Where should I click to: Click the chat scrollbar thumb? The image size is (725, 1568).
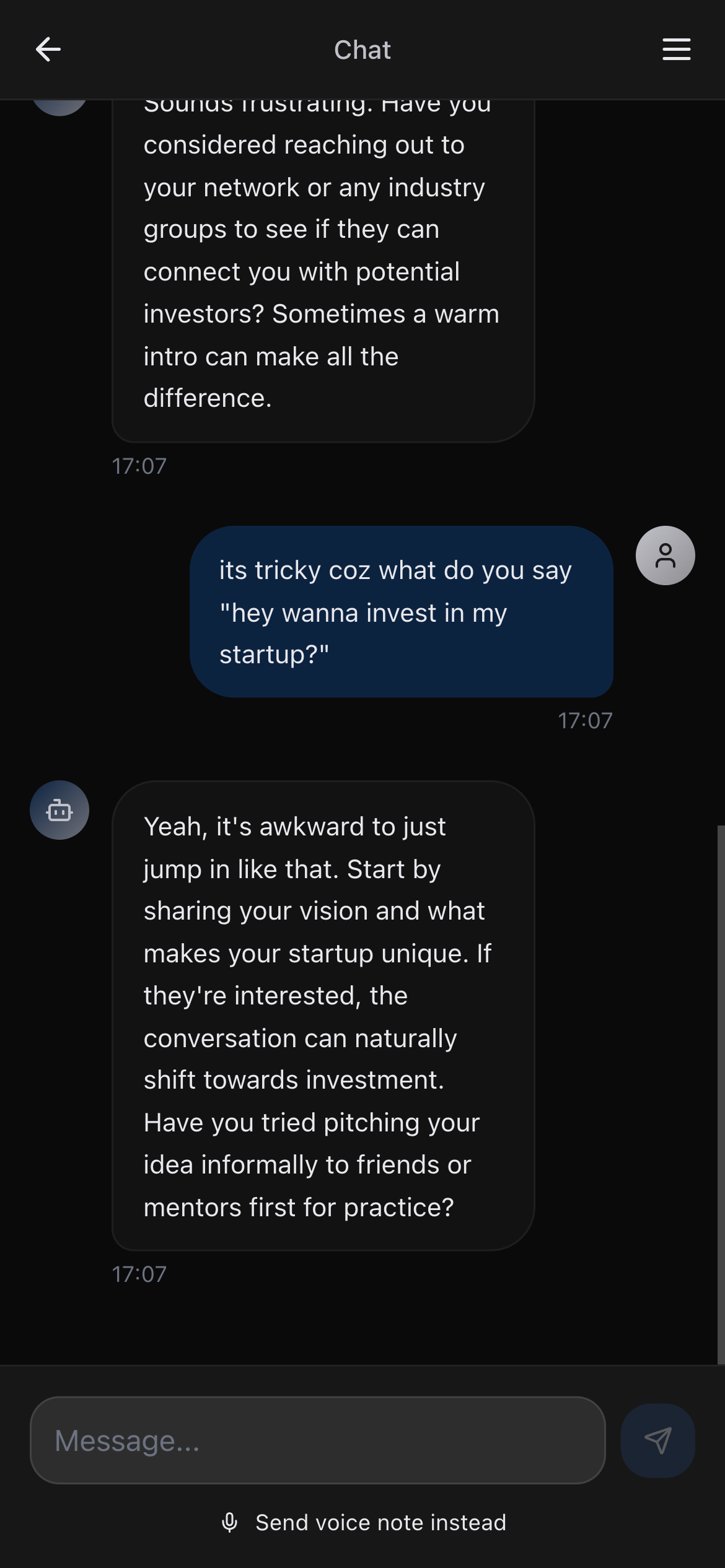pos(721,1090)
